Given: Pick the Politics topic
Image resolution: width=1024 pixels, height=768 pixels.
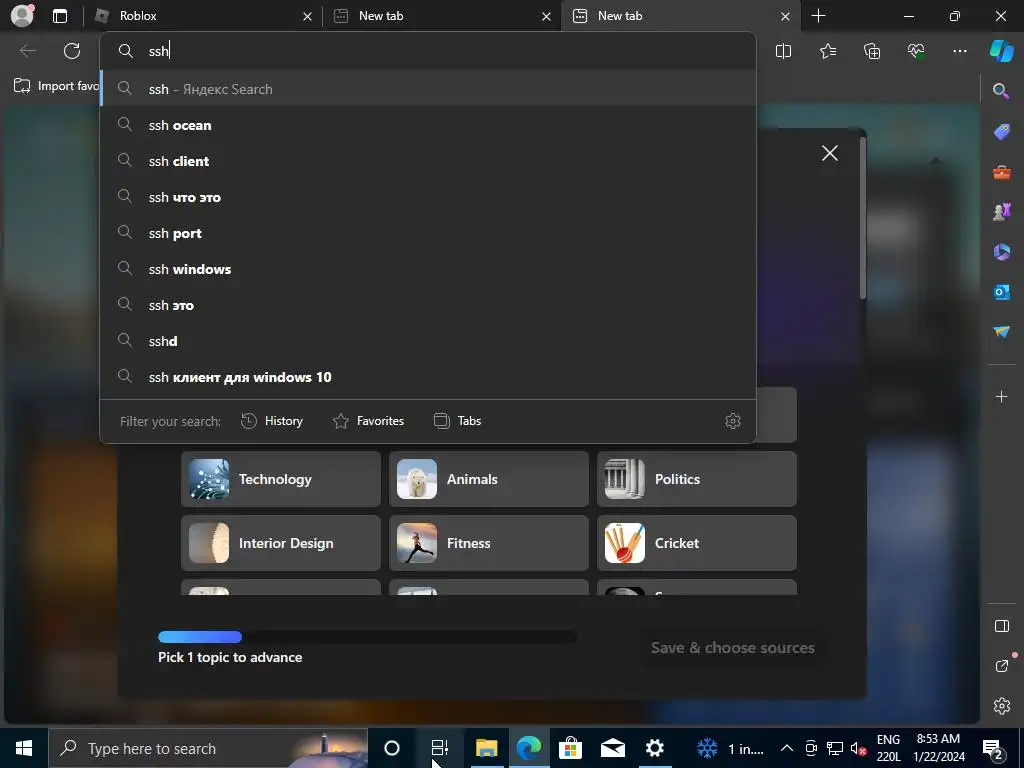Looking at the screenshot, I should point(697,479).
